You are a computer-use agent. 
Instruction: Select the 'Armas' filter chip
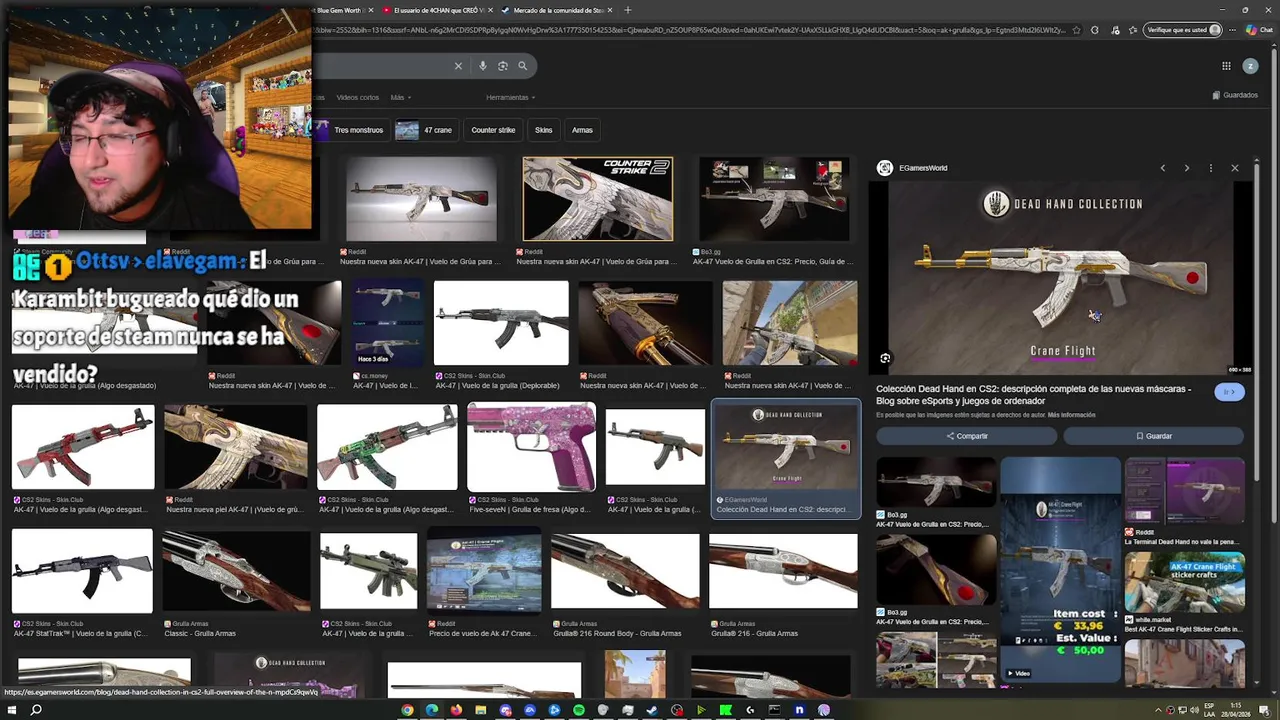point(582,130)
